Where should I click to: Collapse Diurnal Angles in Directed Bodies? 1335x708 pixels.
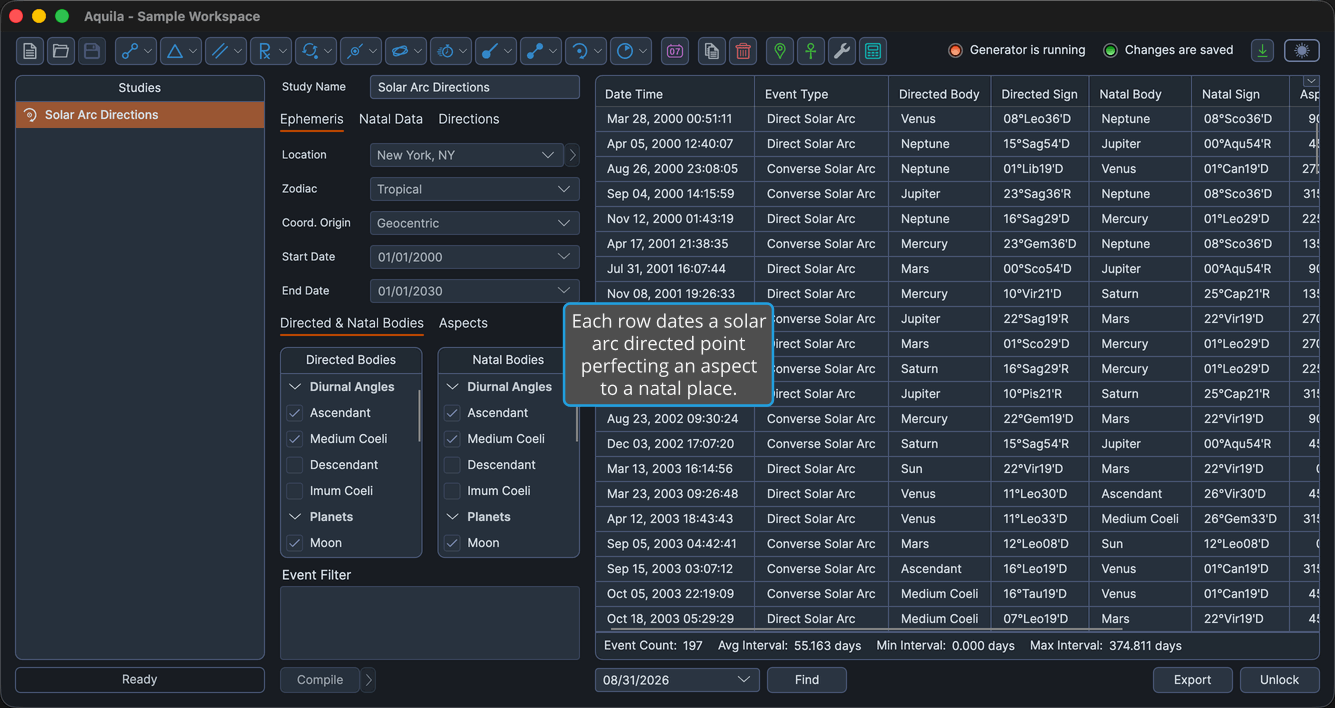pyautogui.click(x=295, y=387)
